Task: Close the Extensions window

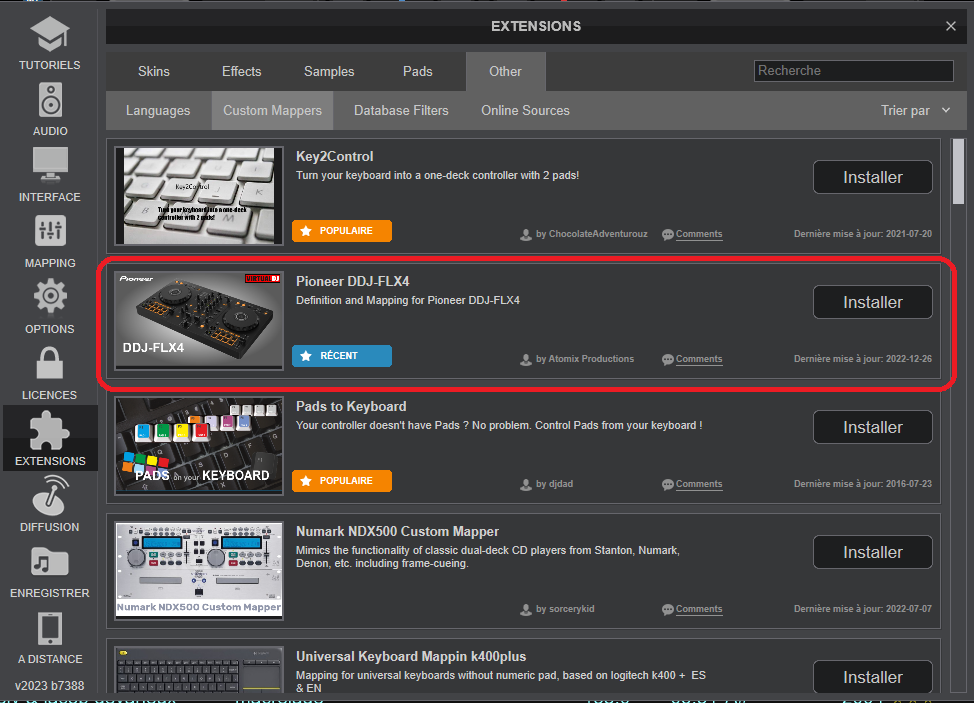Action: [950, 26]
